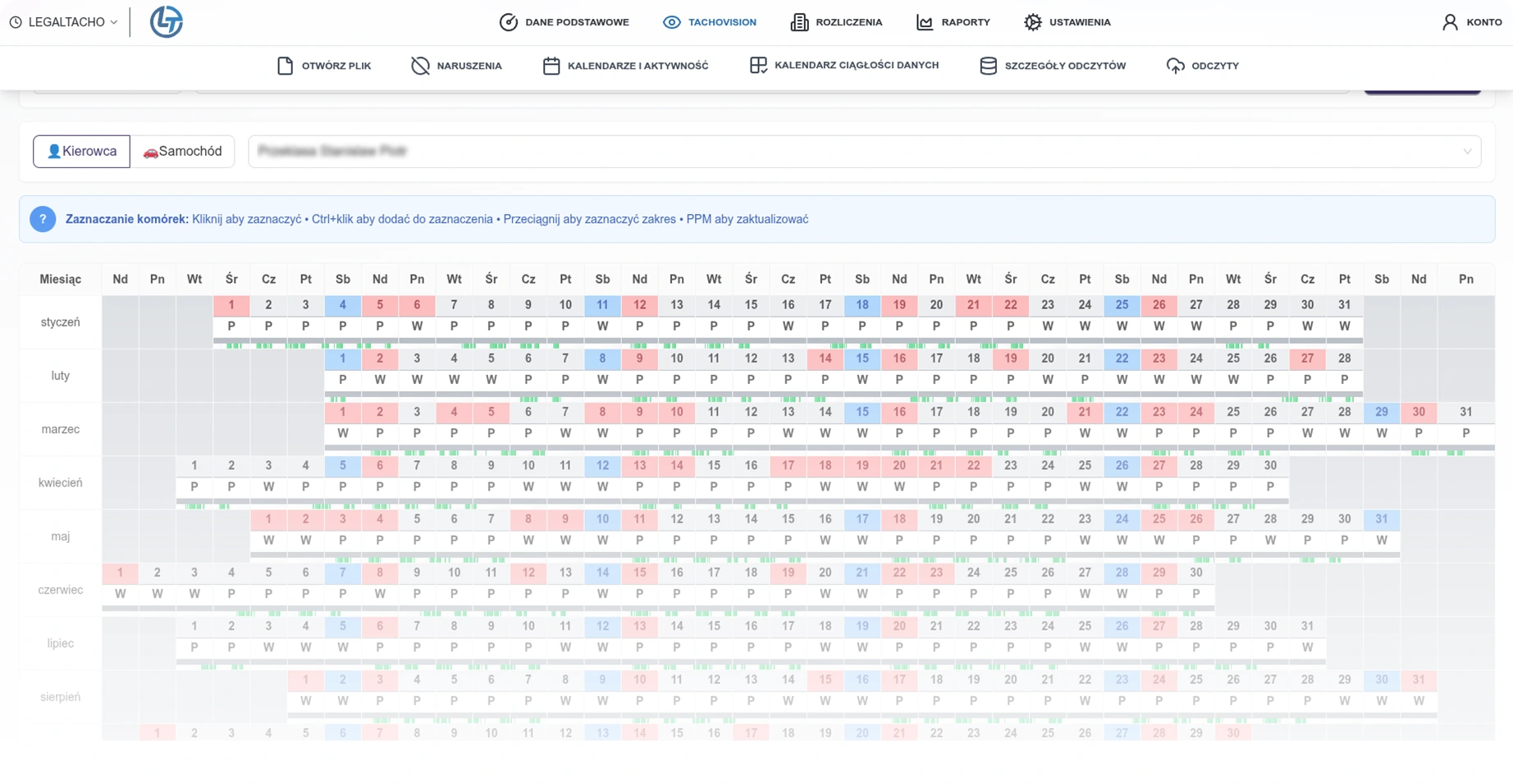This screenshot has height=784, width=1513.
Task: Click the driver dropdown chevron arrow
Action: coord(1467,152)
